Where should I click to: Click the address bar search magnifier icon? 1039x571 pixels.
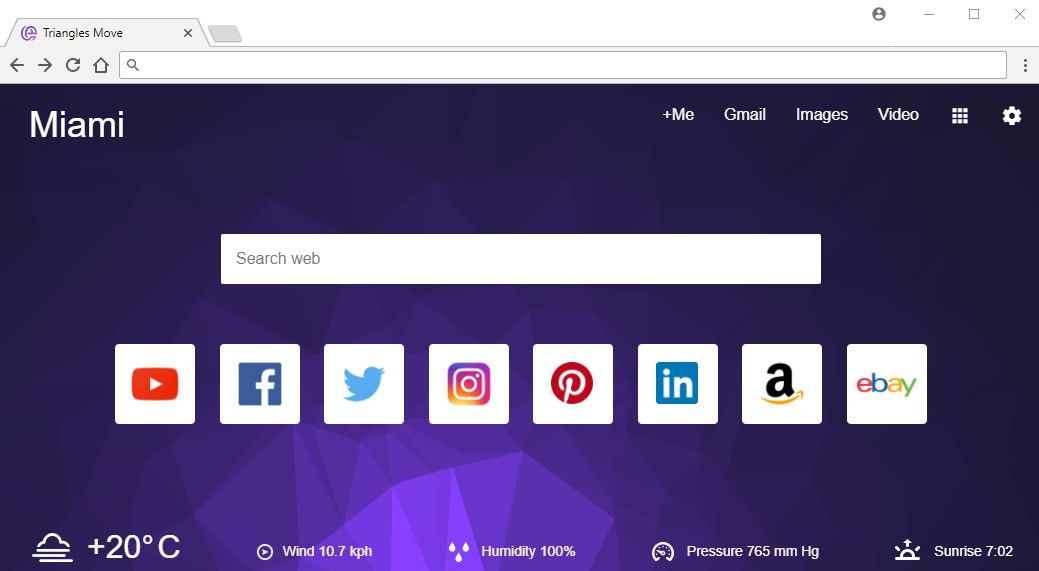pos(133,65)
